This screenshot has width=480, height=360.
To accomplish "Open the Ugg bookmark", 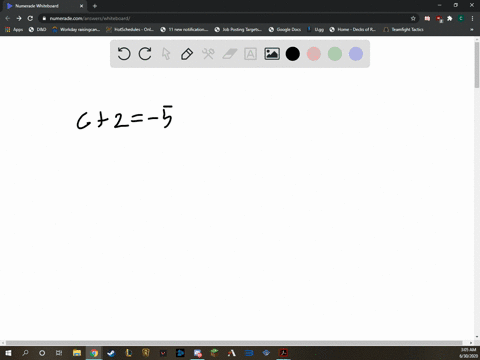I will [316, 29].
